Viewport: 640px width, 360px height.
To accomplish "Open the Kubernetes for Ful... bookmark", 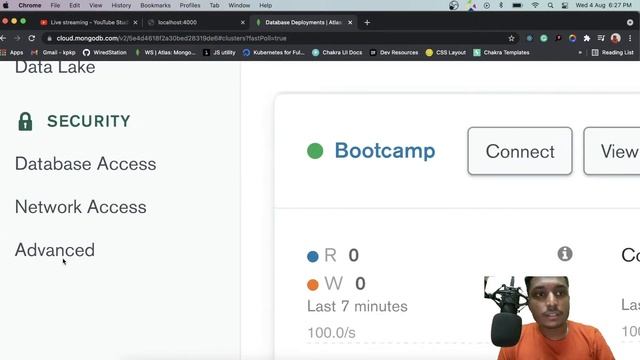I will [274, 53].
